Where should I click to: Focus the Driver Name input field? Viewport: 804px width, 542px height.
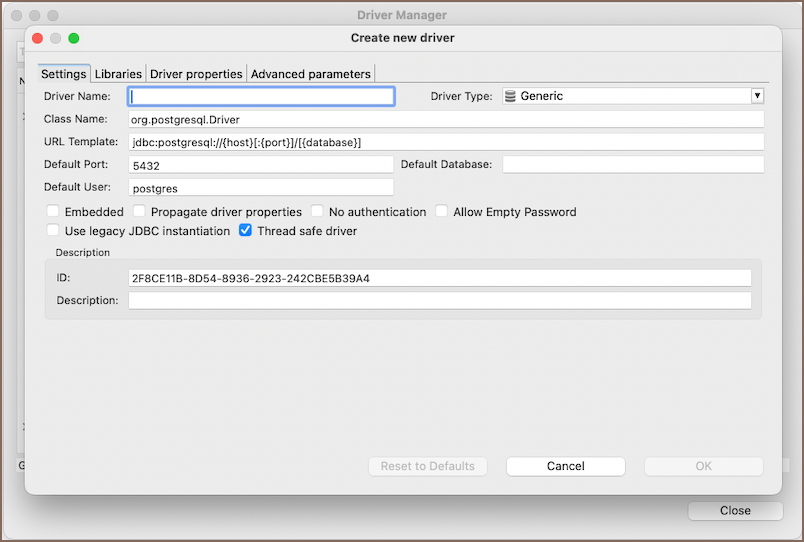(x=262, y=96)
